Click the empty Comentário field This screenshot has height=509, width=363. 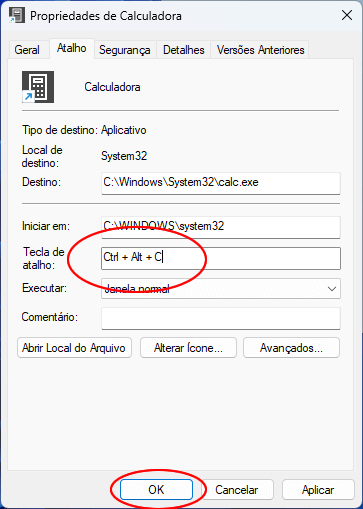[x=221, y=318]
